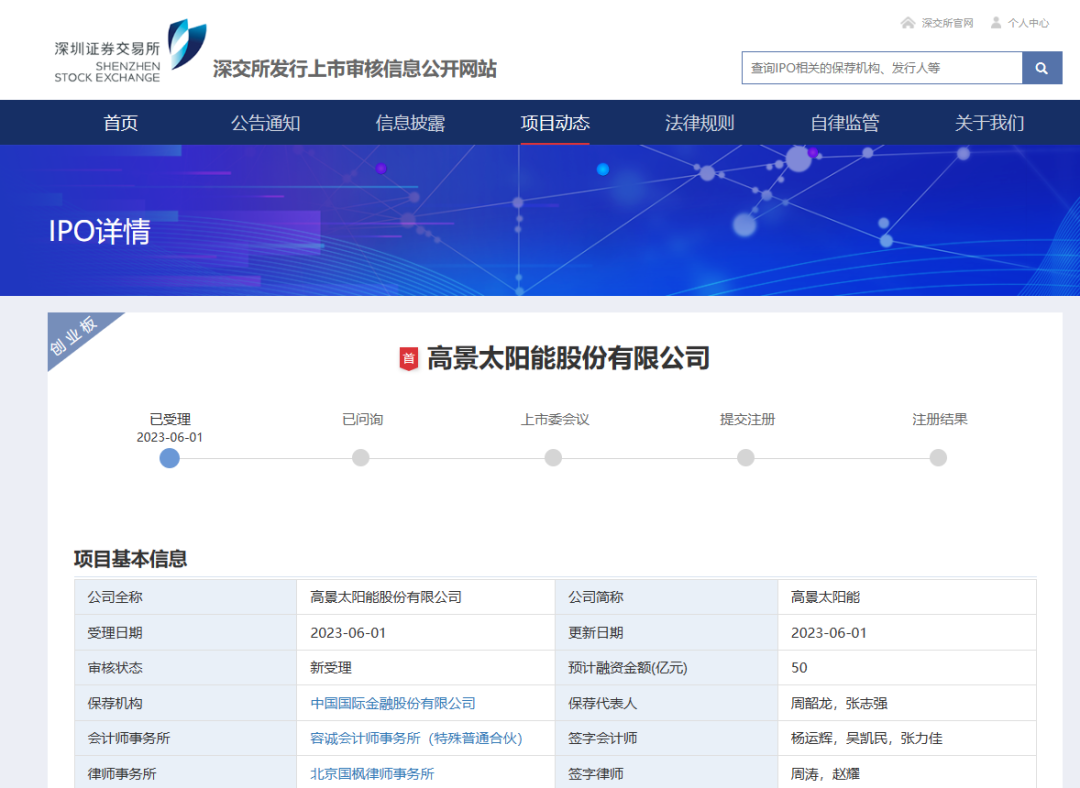Open the 关于我们 menu item

click(989, 123)
